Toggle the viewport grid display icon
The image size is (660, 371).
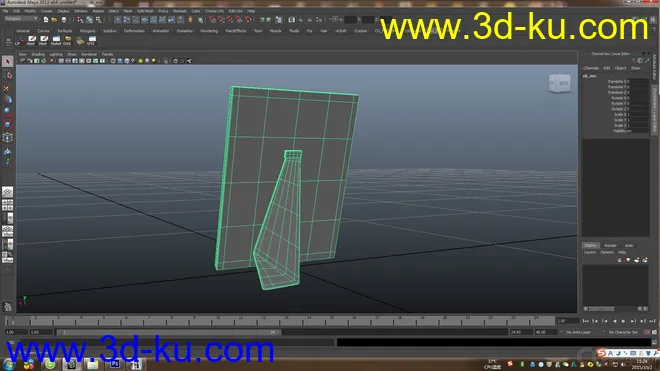pyautogui.click(x=61, y=61)
